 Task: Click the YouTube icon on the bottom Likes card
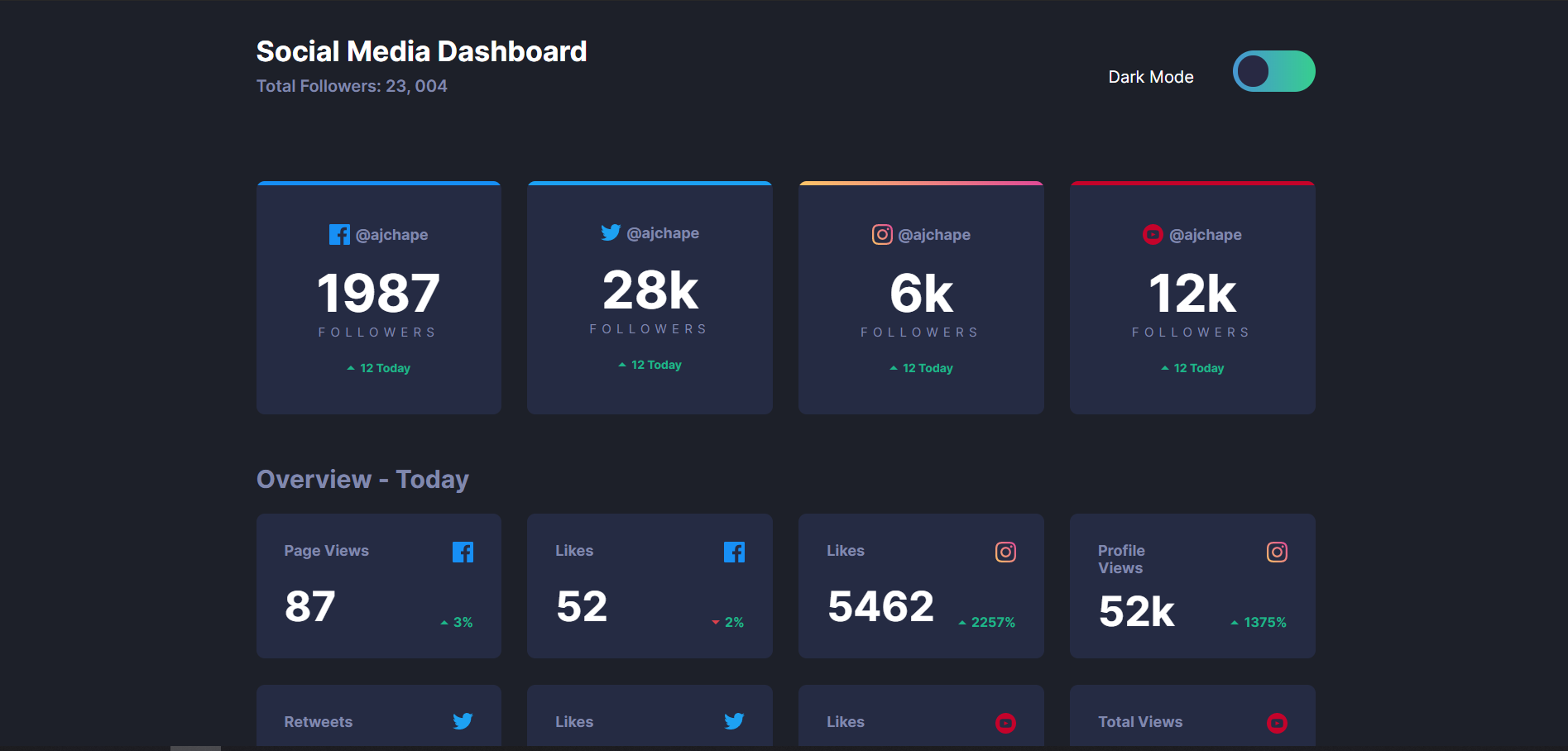(x=1005, y=722)
